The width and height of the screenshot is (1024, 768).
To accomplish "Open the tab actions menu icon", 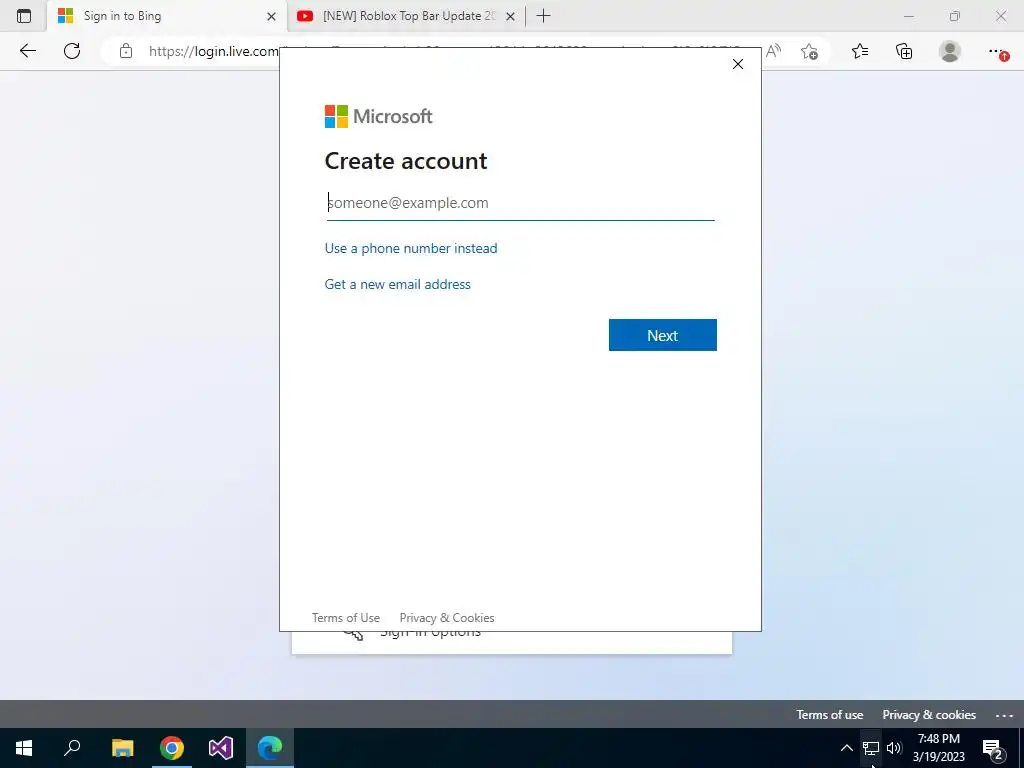I will 24,16.
